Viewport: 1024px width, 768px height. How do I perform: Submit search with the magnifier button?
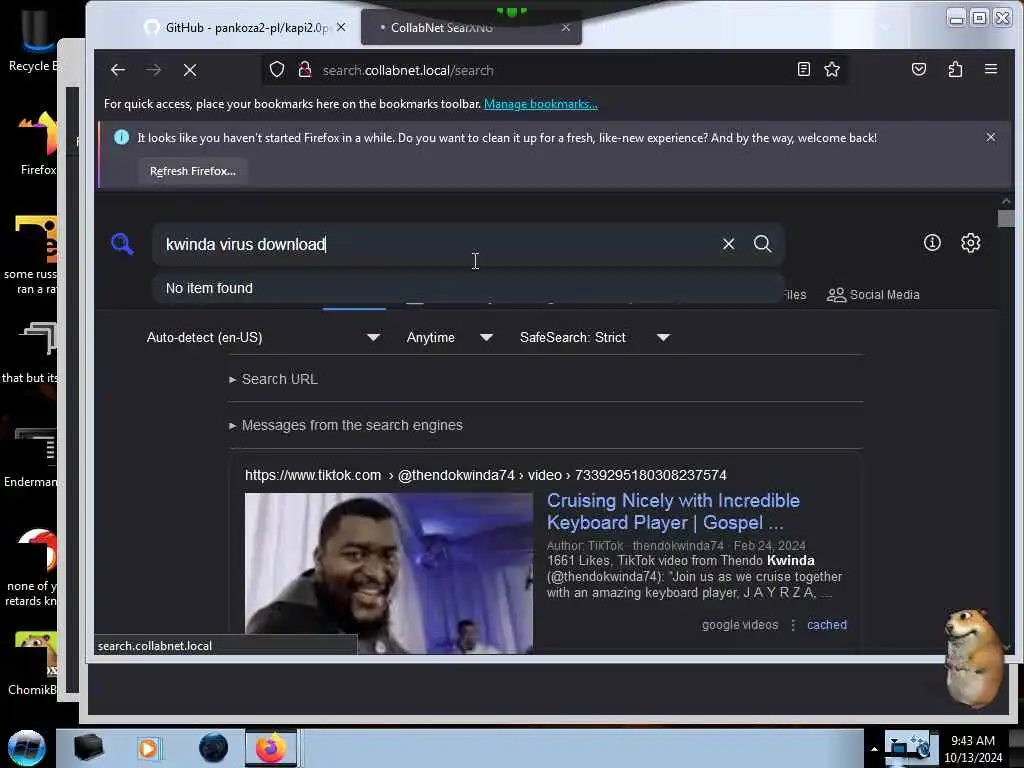click(x=762, y=244)
